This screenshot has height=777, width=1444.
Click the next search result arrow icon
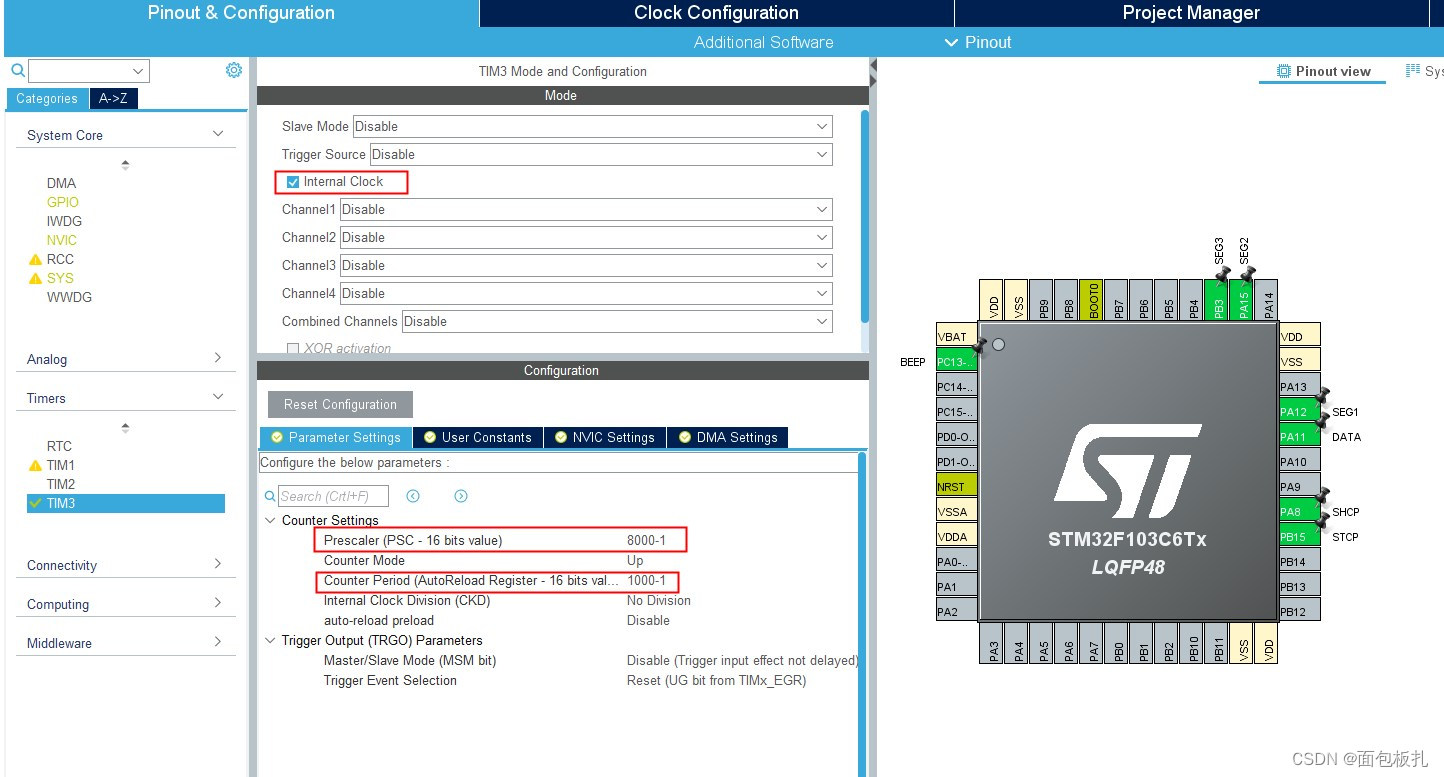click(x=461, y=496)
